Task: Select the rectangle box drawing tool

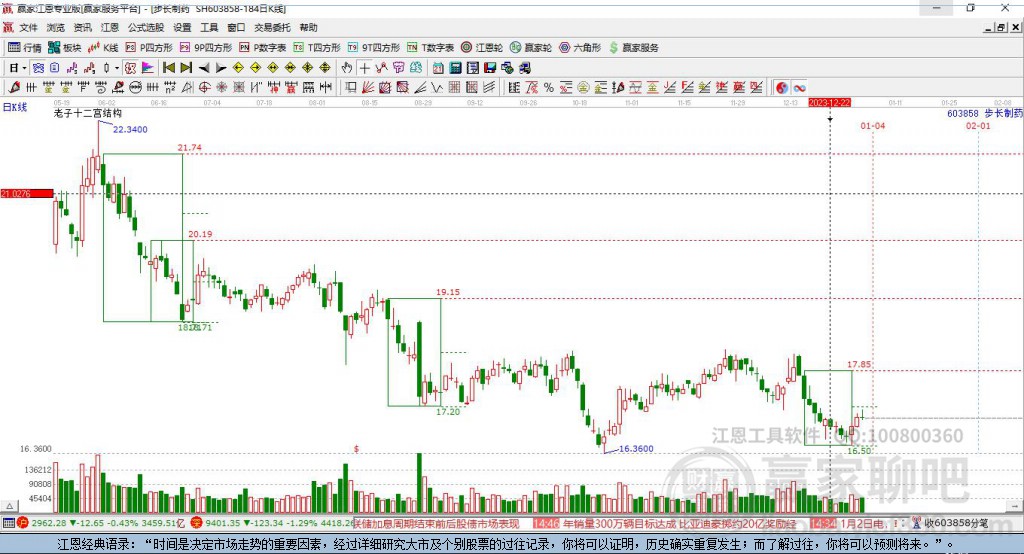Action: click(x=350, y=87)
